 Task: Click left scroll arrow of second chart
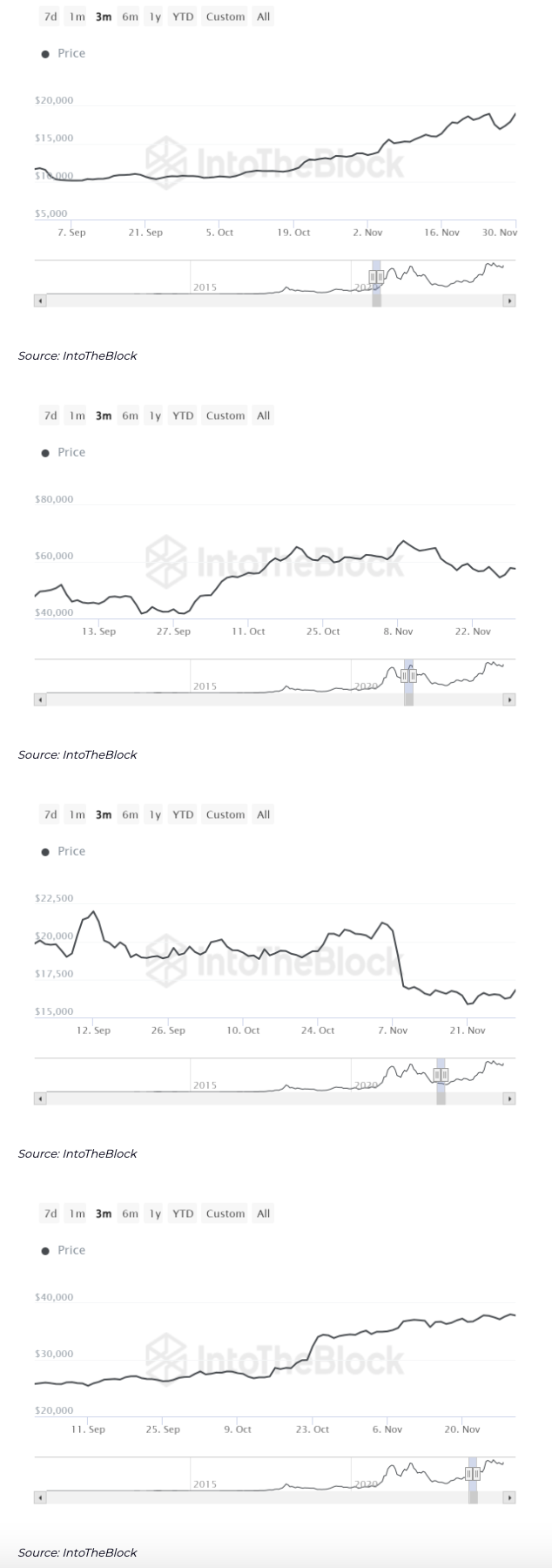(x=39, y=700)
